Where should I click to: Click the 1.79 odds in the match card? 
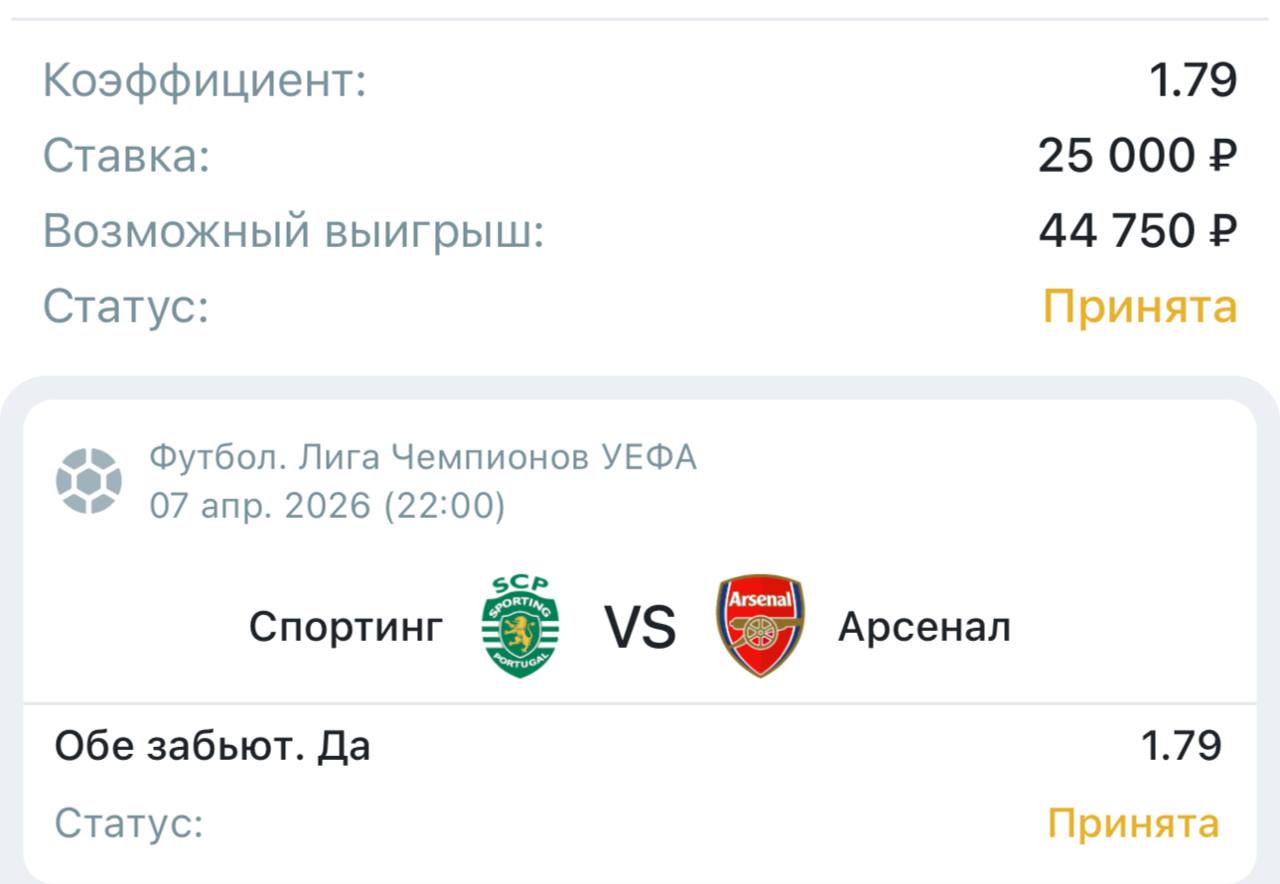pos(1180,747)
